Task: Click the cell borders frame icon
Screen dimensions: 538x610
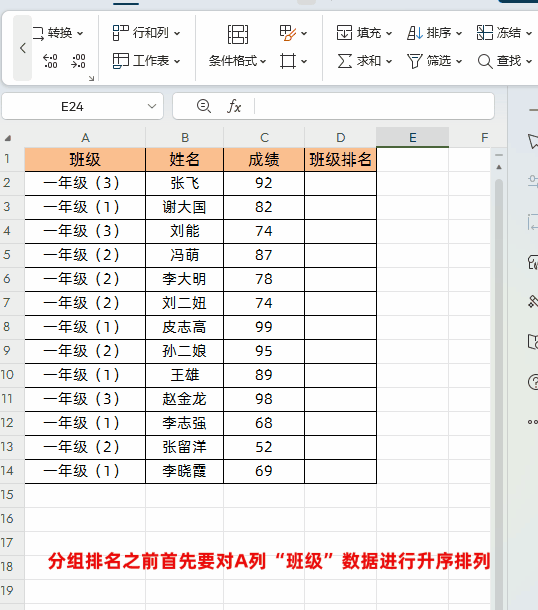Action: point(288,61)
